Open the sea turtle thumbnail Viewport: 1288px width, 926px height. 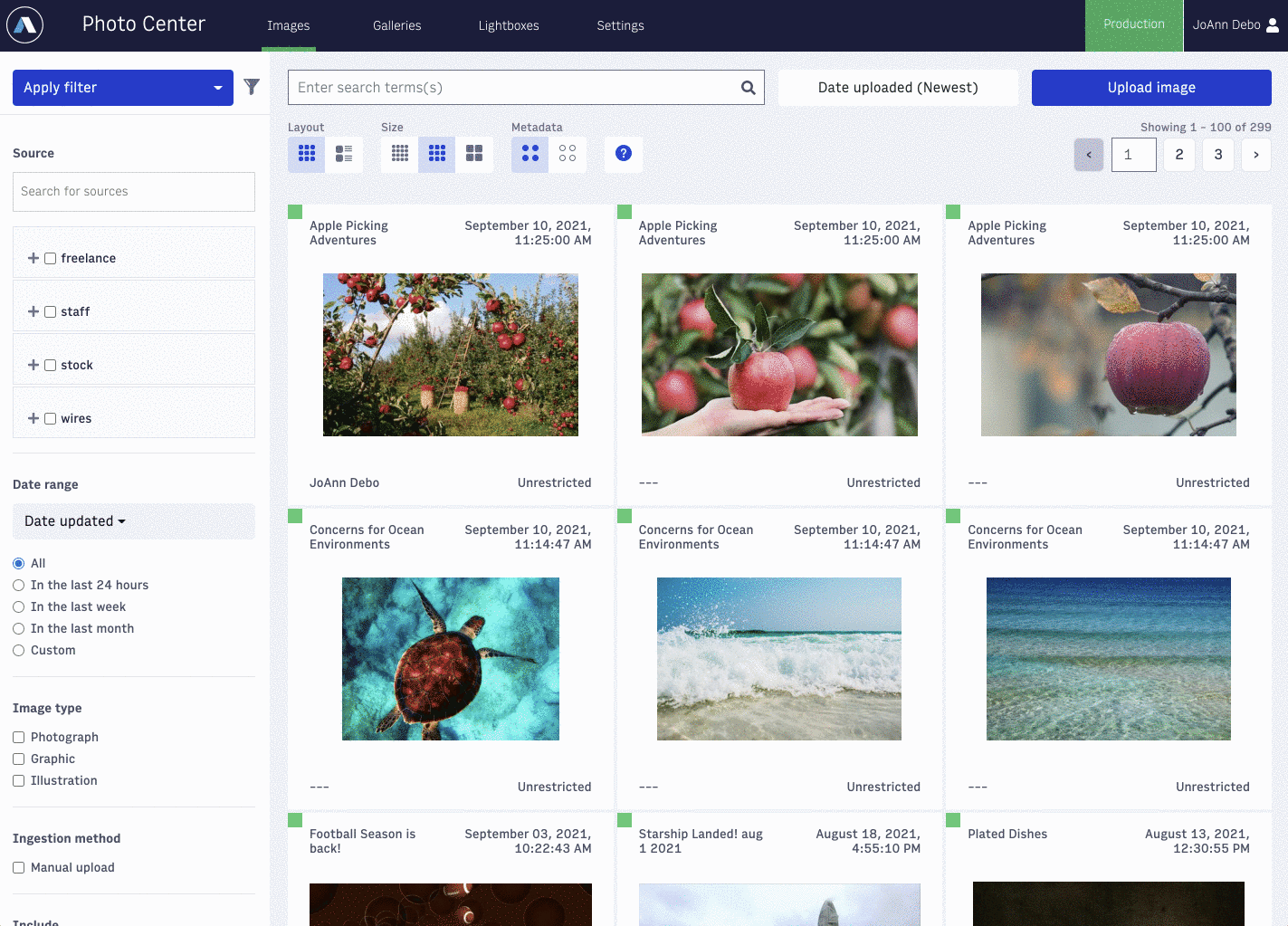pyautogui.click(x=451, y=659)
